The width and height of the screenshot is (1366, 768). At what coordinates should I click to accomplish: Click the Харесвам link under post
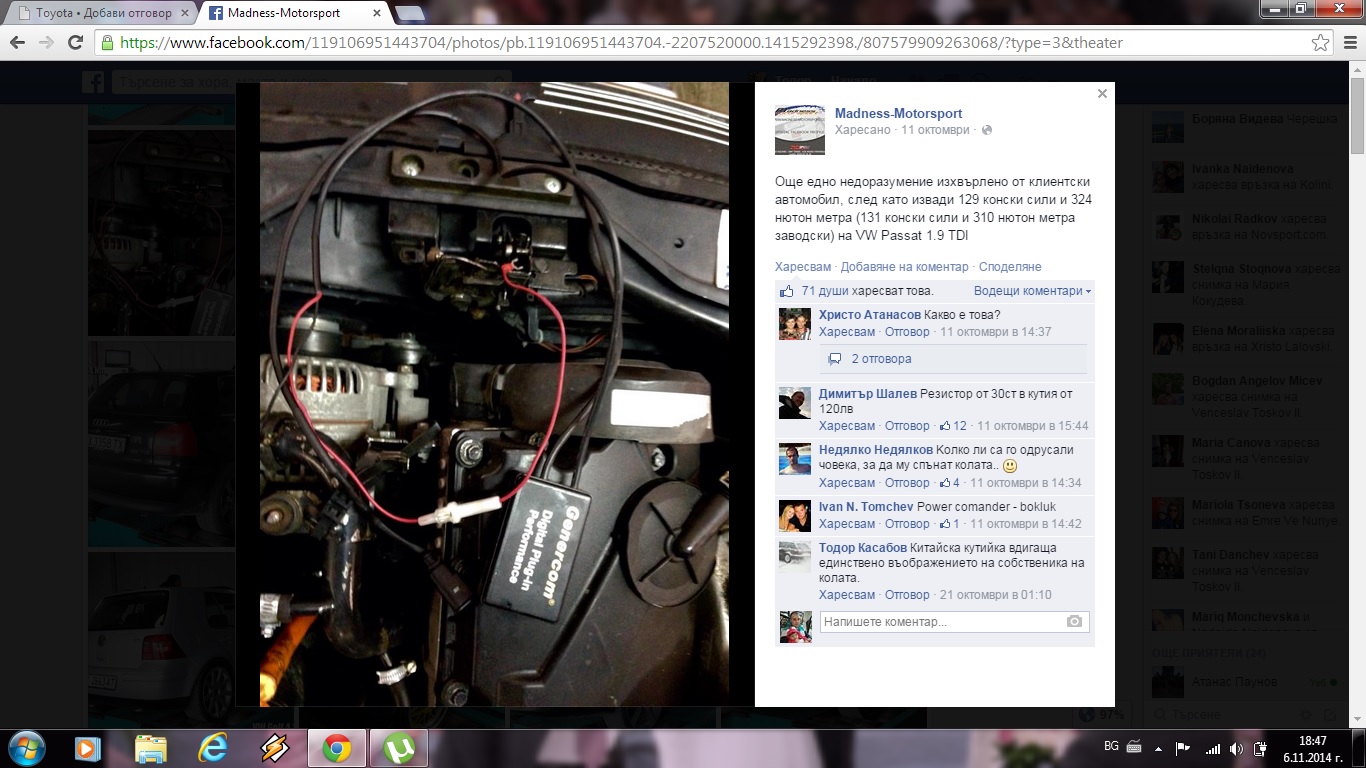coord(802,267)
